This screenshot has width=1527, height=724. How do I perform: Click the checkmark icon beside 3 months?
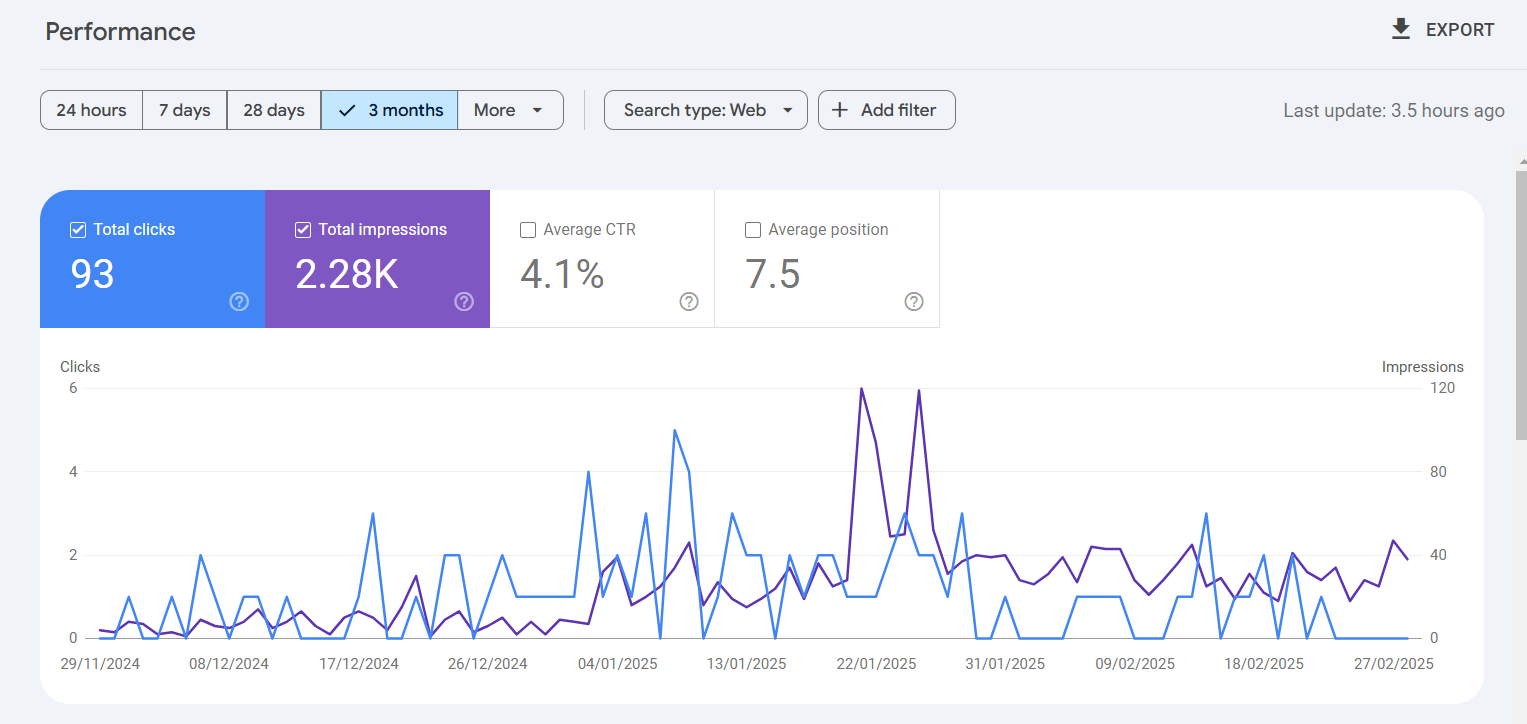tap(347, 110)
